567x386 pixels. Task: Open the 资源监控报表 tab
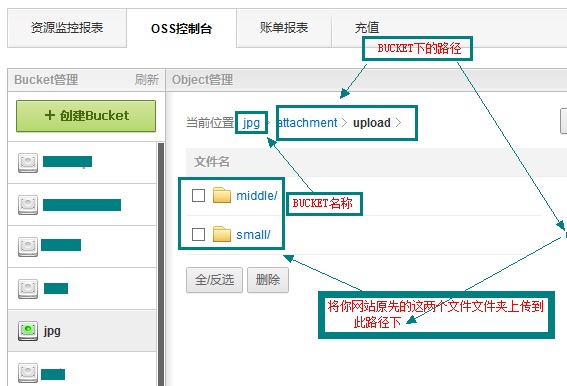click(x=67, y=28)
